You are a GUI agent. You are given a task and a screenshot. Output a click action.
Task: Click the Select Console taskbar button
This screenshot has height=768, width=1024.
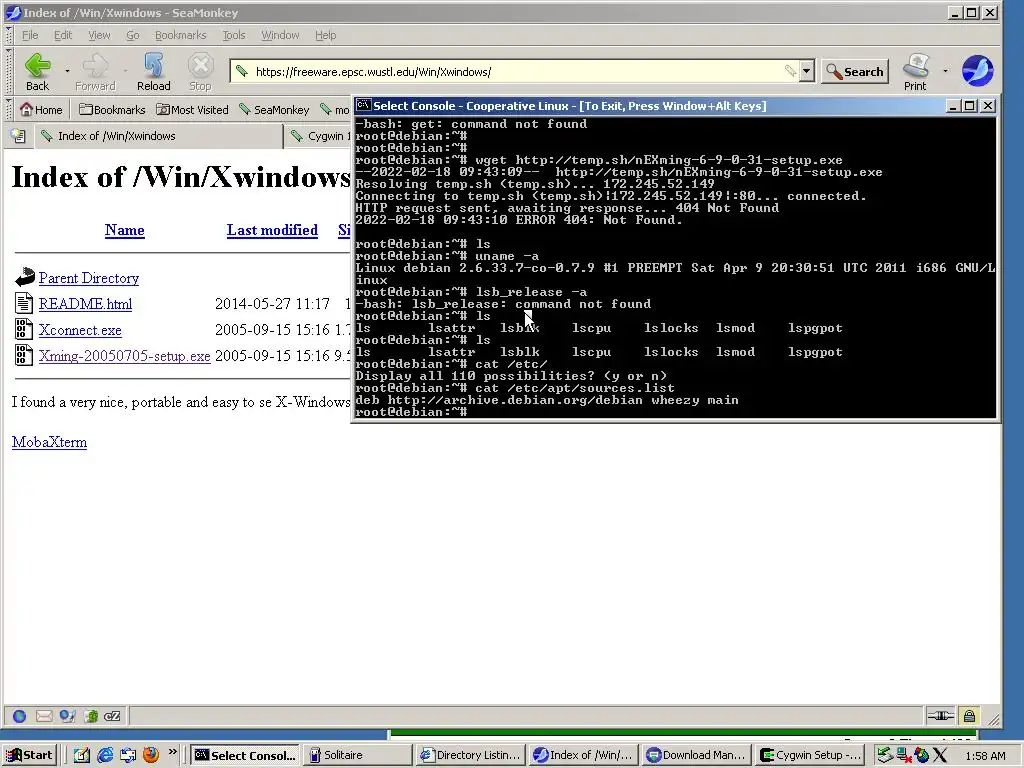(x=245, y=755)
